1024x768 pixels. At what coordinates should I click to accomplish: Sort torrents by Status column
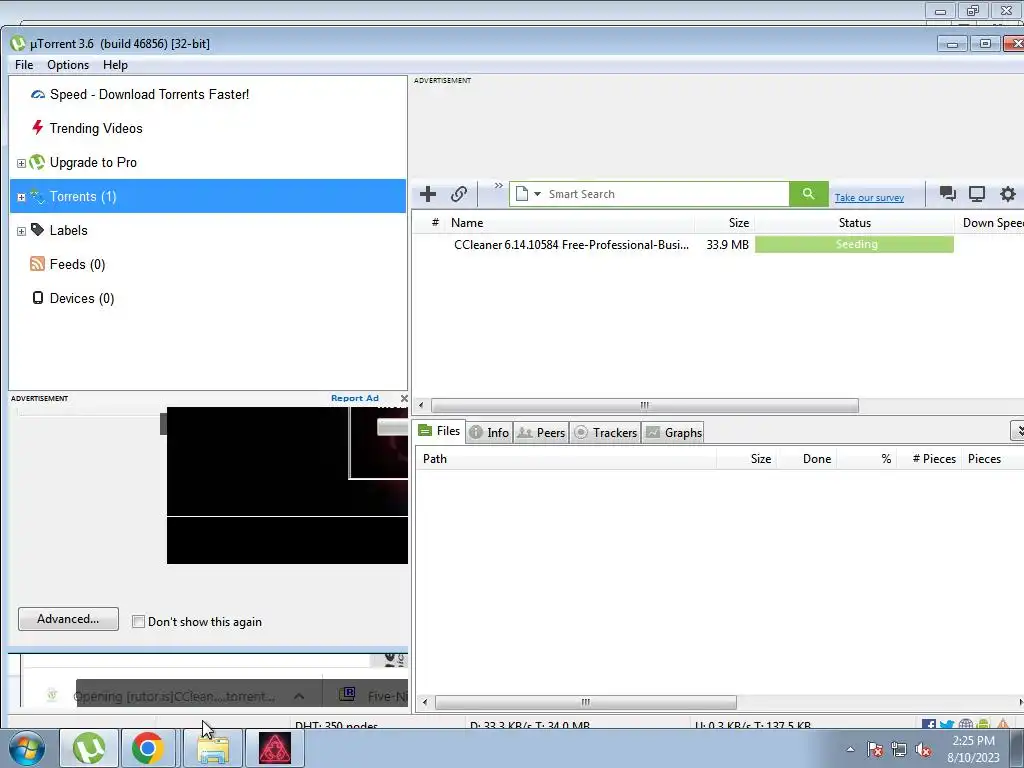click(855, 223)
